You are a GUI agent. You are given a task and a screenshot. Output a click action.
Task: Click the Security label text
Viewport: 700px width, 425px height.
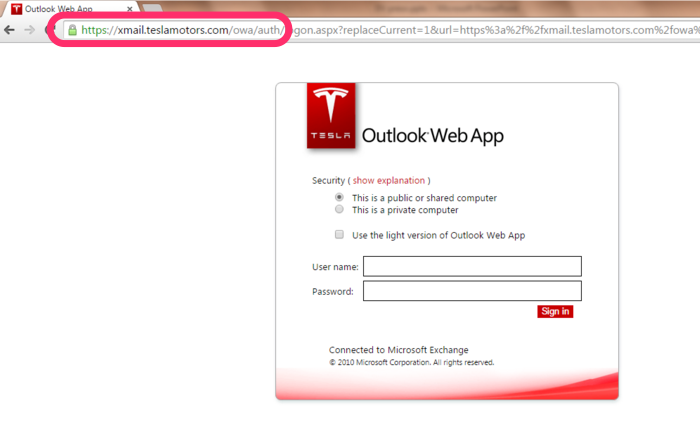328,180
